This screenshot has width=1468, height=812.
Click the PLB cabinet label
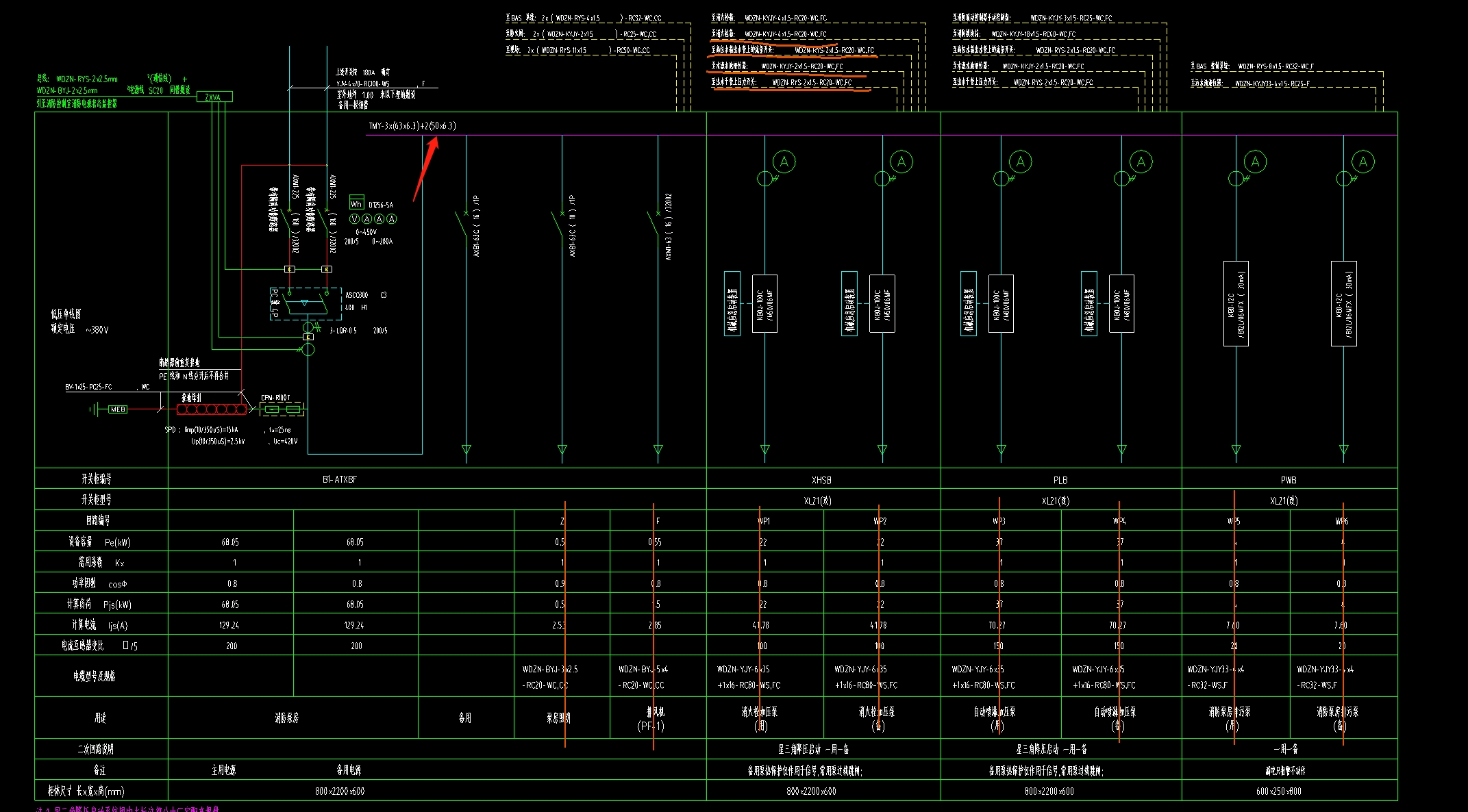point(1060,480)
